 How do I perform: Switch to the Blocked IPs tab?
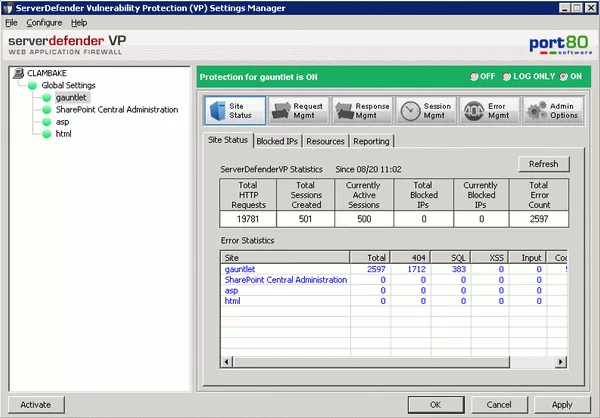click(277, 141)
